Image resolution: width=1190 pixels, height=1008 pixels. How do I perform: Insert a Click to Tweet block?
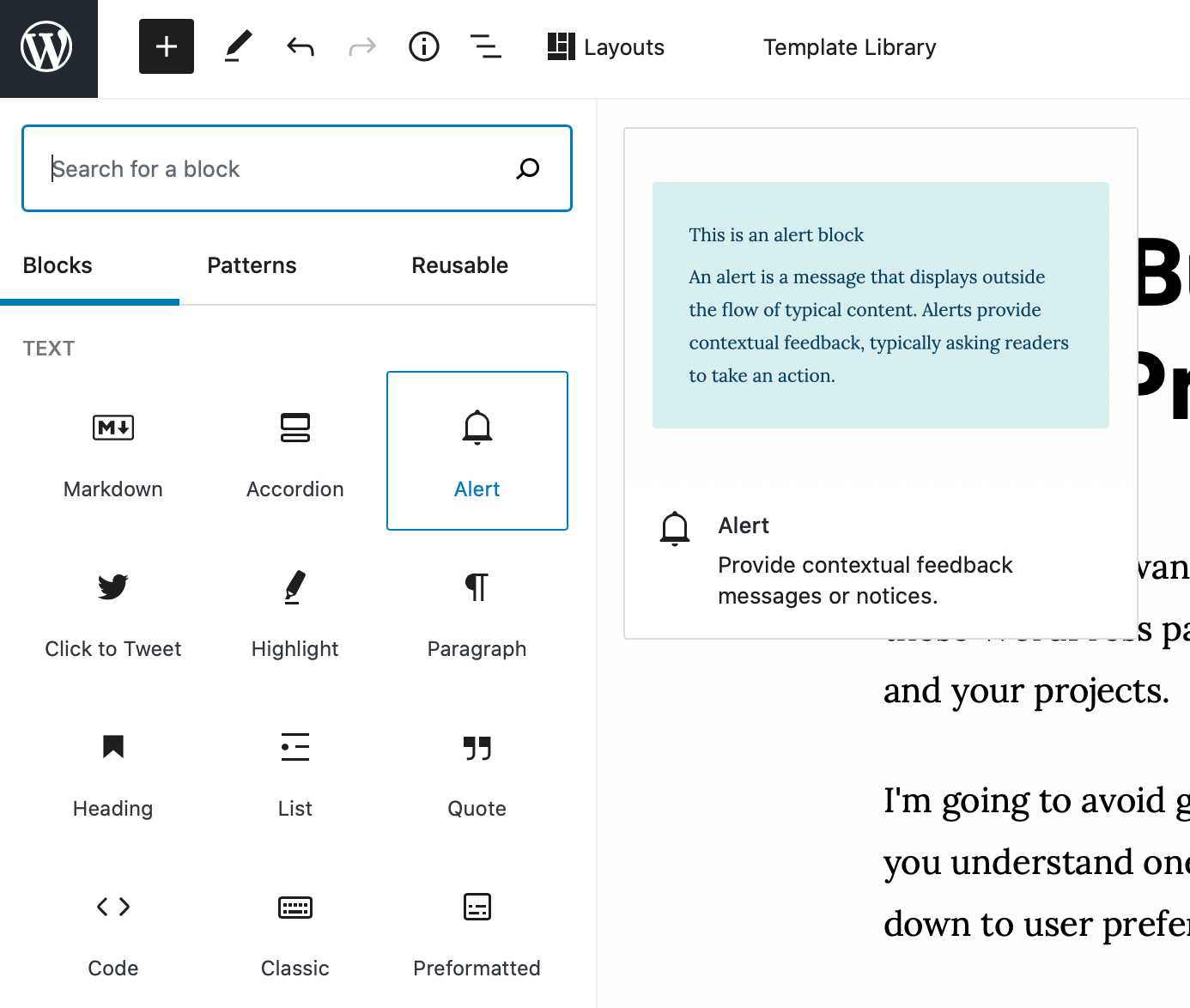(x=112, y=610)
